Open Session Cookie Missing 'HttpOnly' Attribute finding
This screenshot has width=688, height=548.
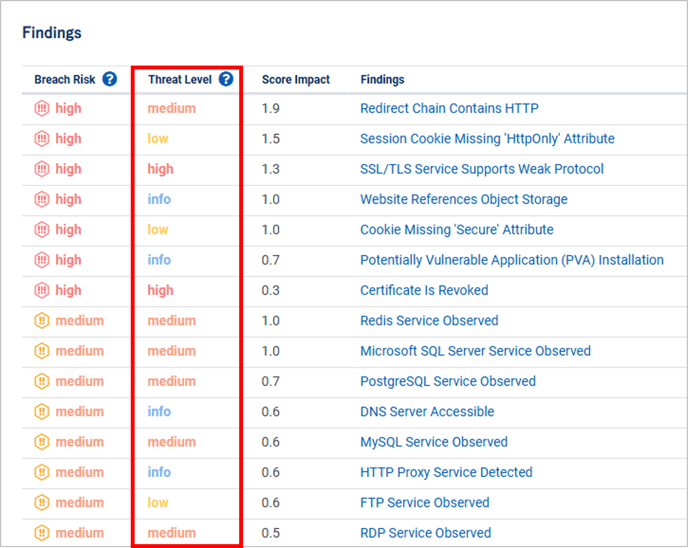(487, 139)
